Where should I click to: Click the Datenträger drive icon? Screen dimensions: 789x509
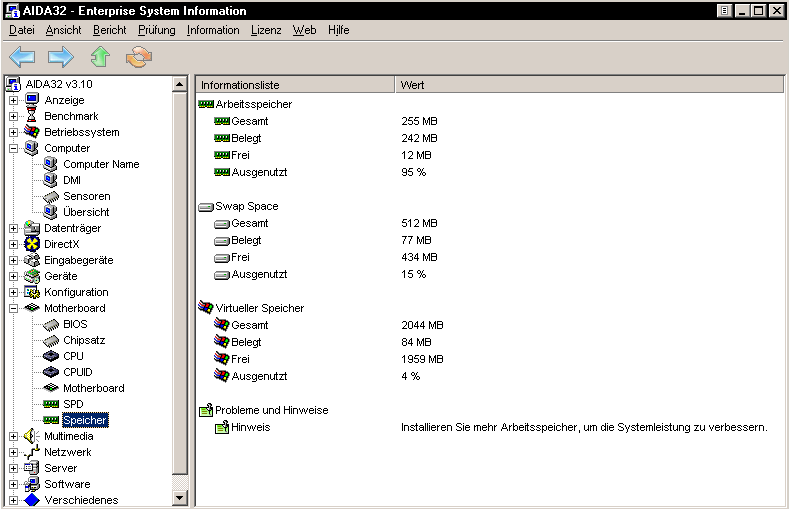[x=32, y=228]
